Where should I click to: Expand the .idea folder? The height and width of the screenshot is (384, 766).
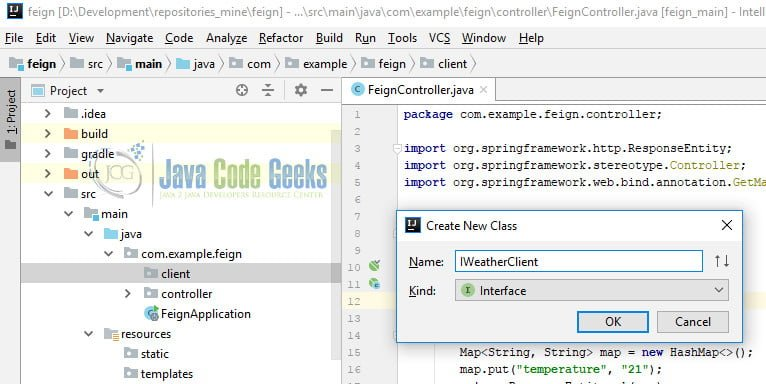click(x=47, y=114)
